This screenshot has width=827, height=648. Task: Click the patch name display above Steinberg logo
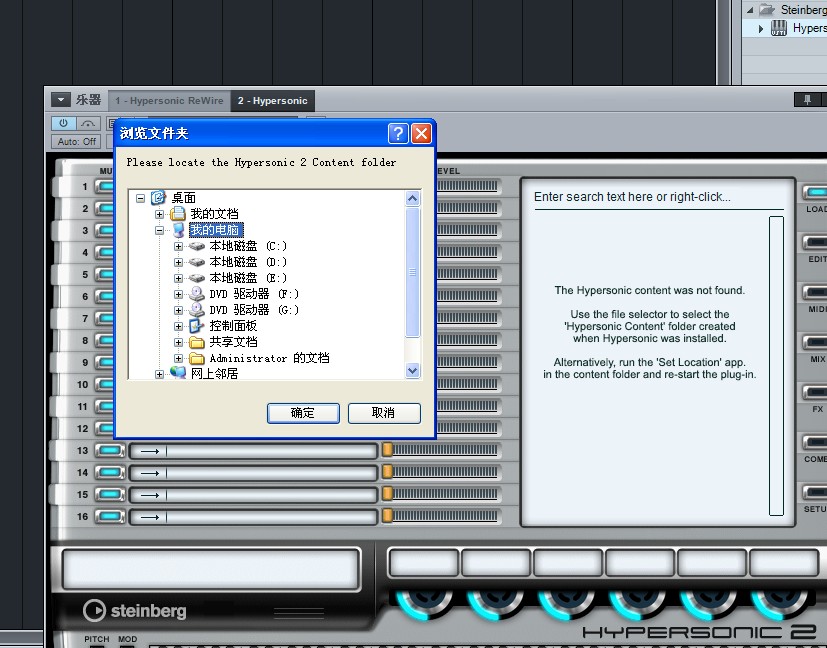pos(211,569)
